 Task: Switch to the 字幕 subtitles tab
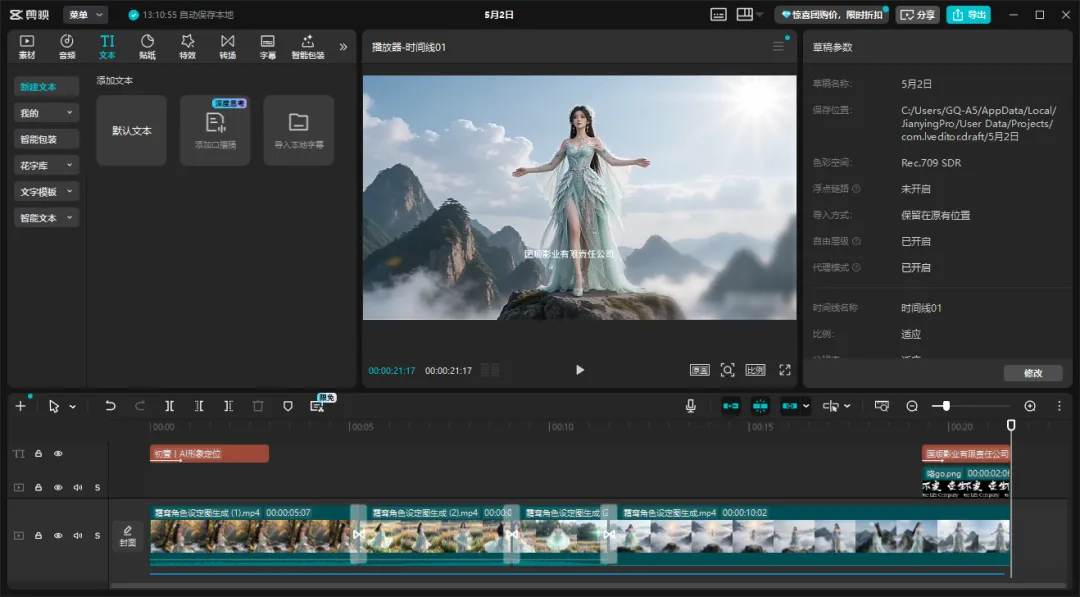tap(267, 47)
